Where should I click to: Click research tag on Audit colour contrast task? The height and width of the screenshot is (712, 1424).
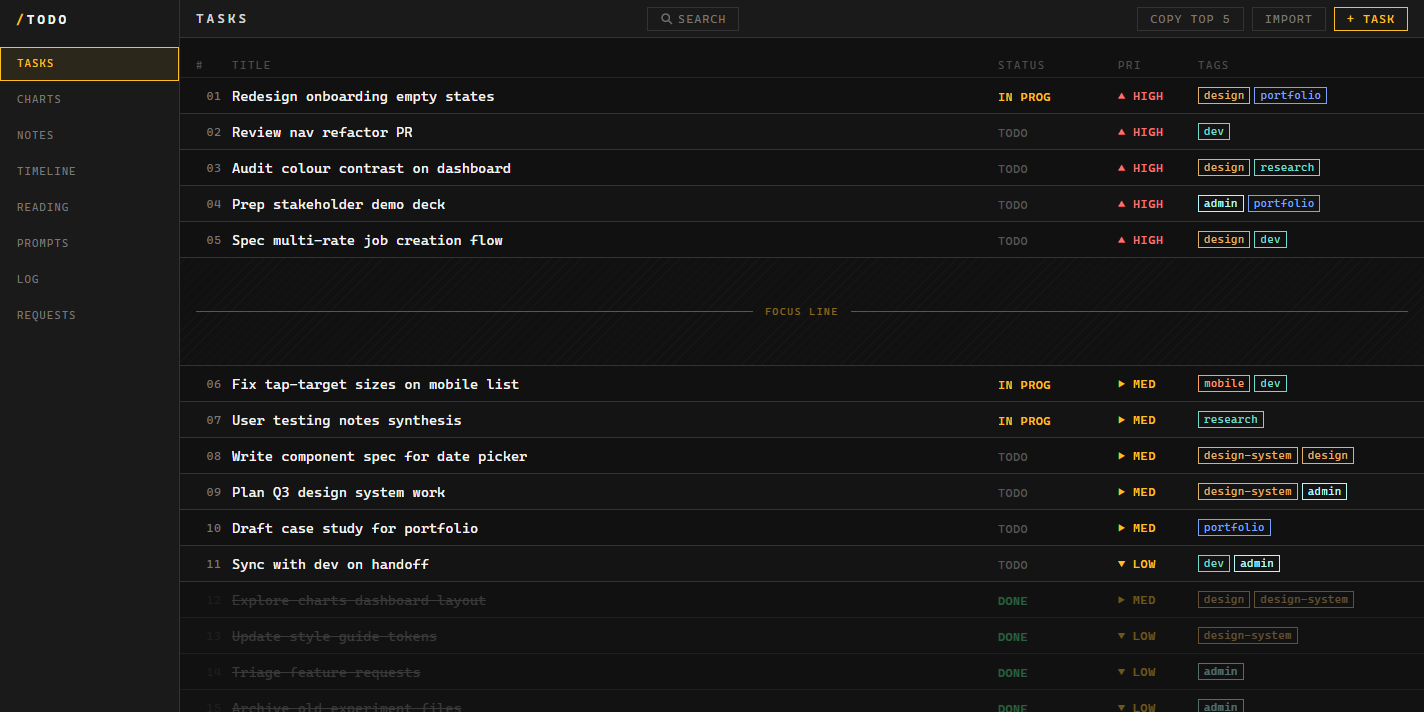(1287, 168)
